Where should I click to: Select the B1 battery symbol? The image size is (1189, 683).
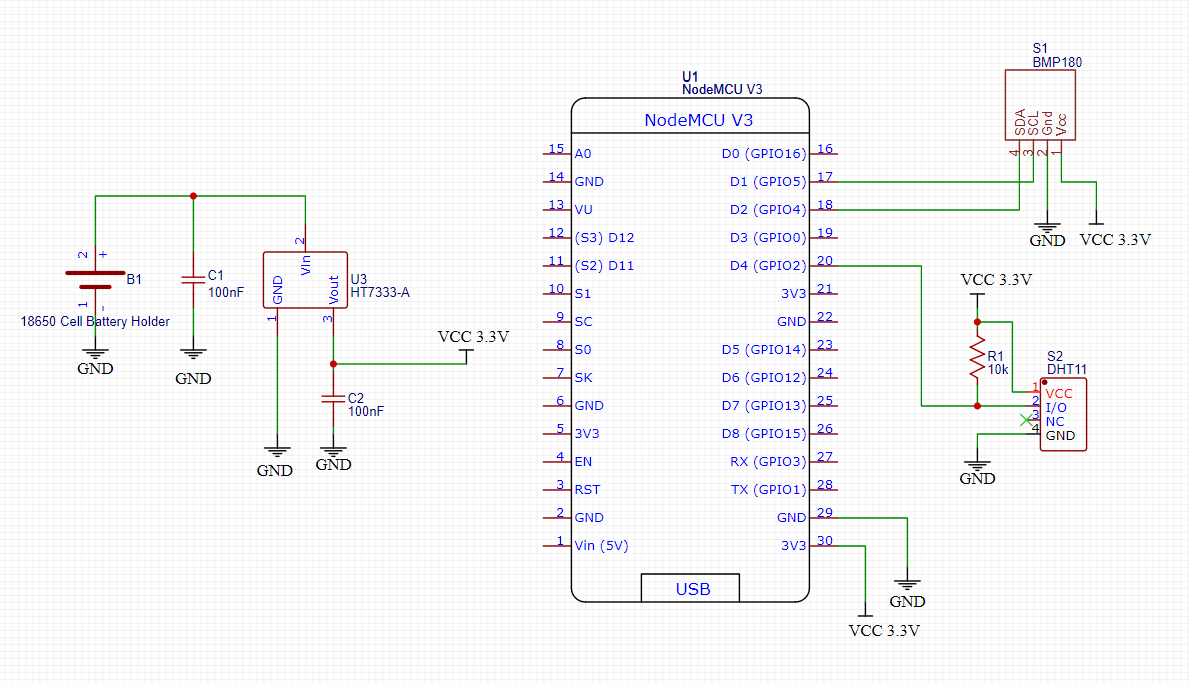click(x=96, y=280)
